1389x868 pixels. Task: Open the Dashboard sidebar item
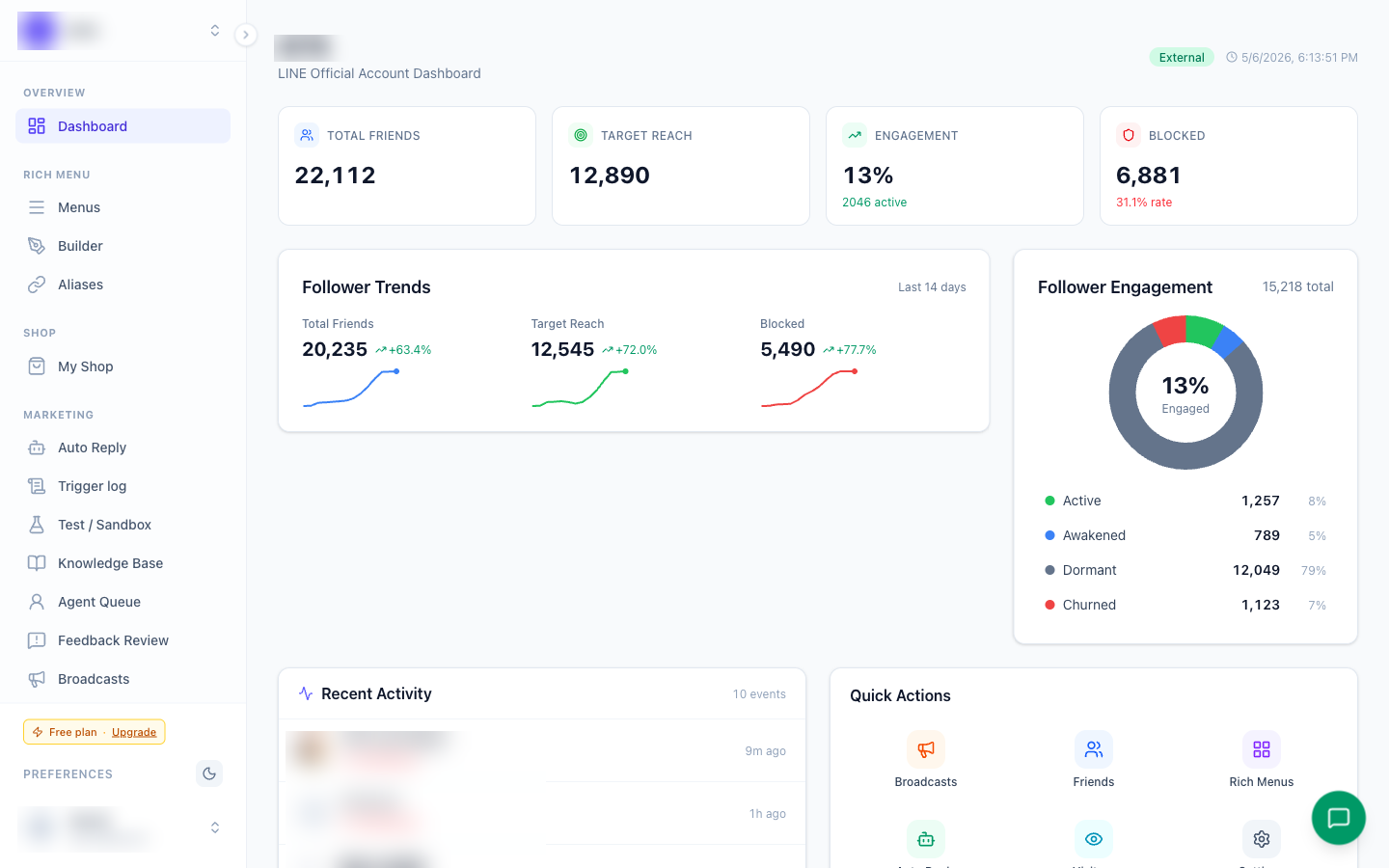click(123, 126)
